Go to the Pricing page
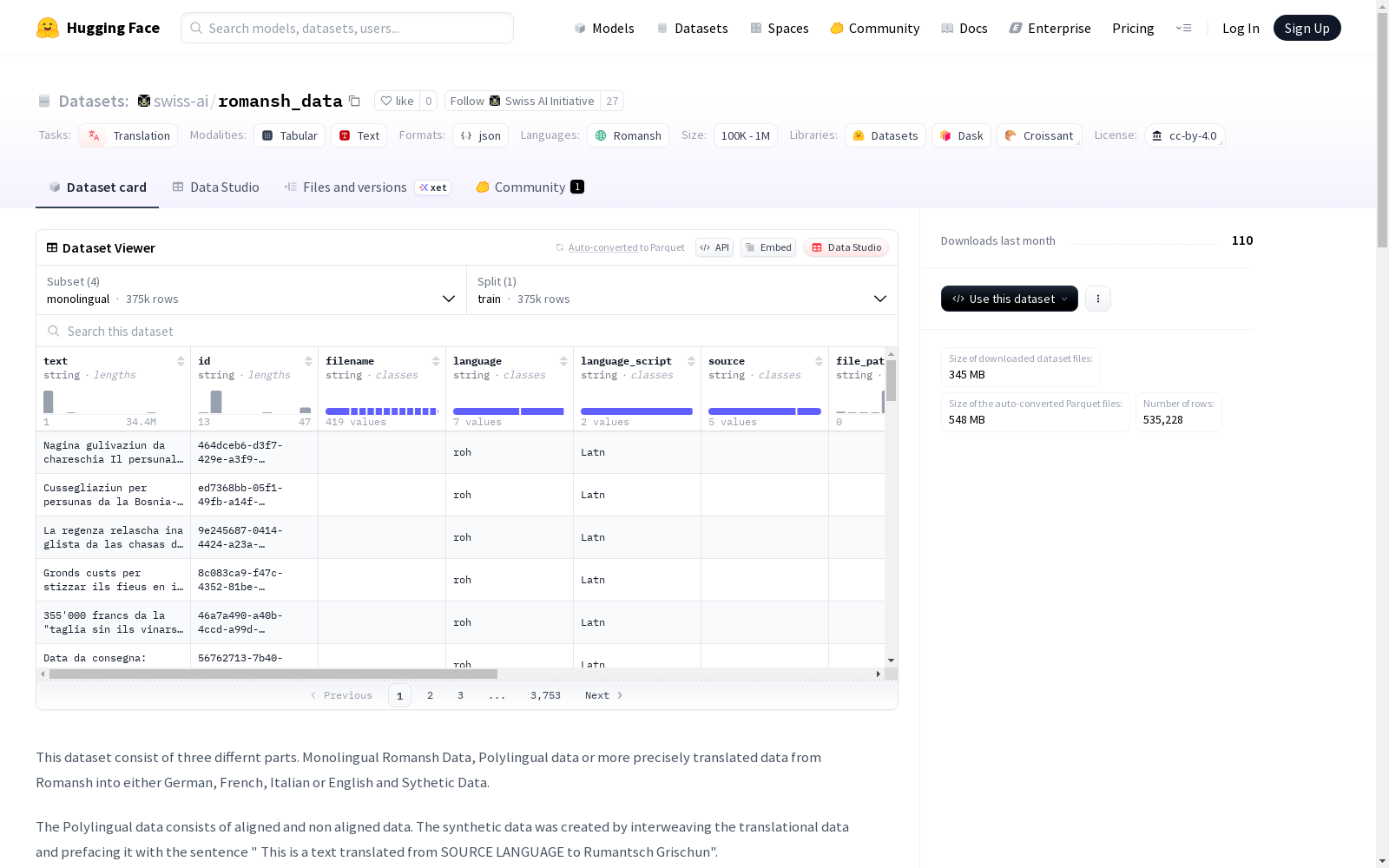The image size is (1389, 868). (1133, 28)
